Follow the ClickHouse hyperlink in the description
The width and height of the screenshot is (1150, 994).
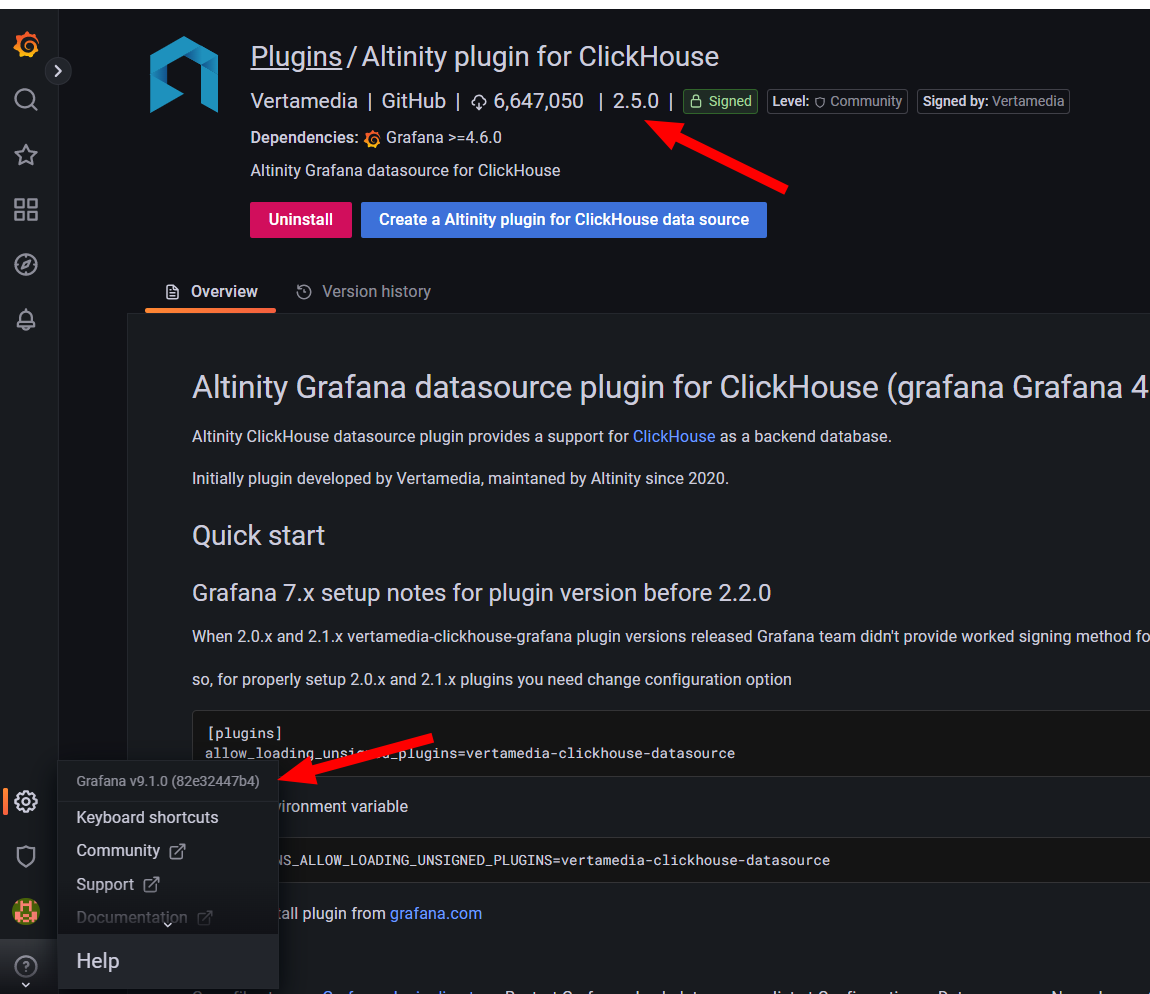[x=674, y=436]
